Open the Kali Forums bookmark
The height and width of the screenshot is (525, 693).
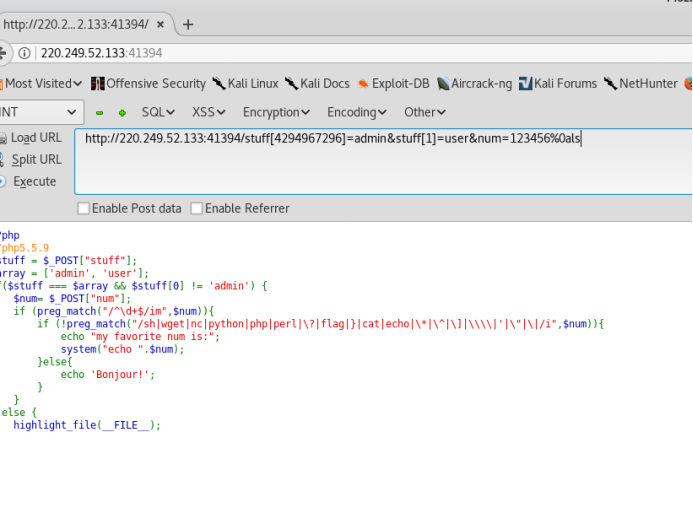pos(558,84)
